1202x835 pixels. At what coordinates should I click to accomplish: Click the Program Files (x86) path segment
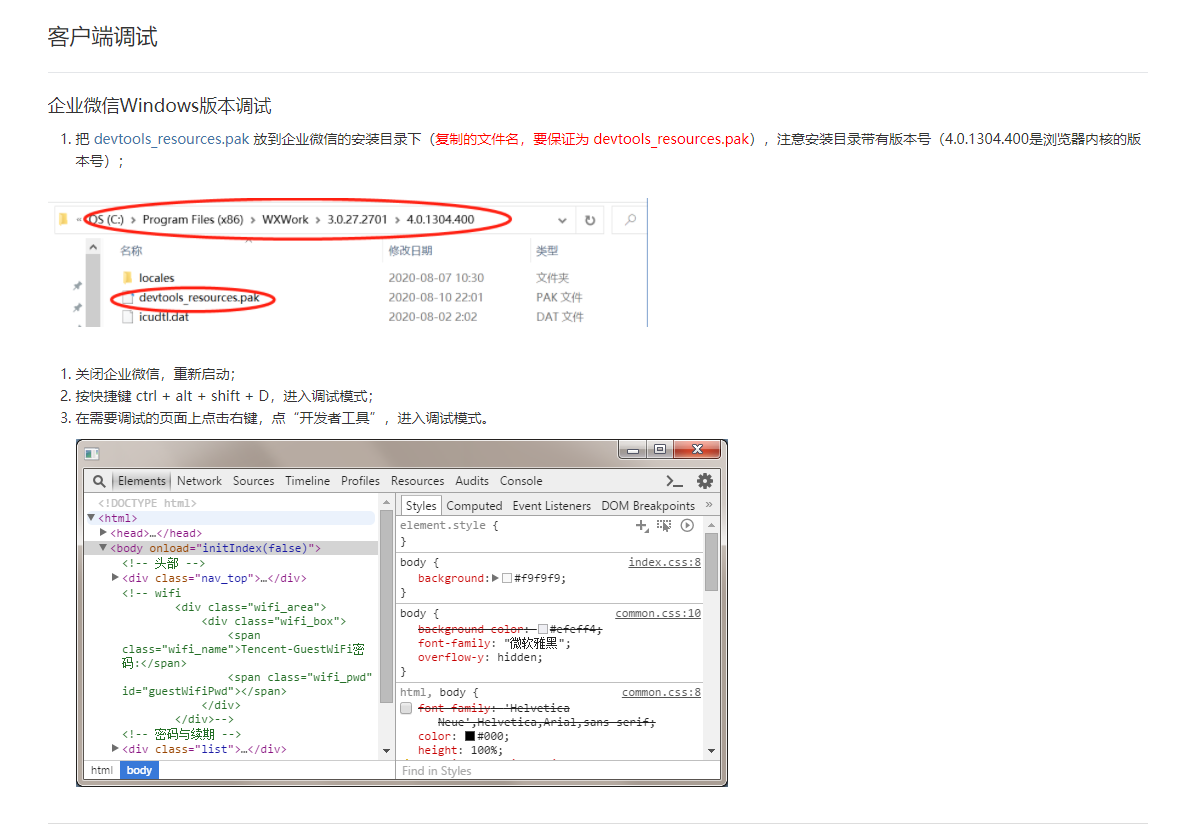(193, 219)
